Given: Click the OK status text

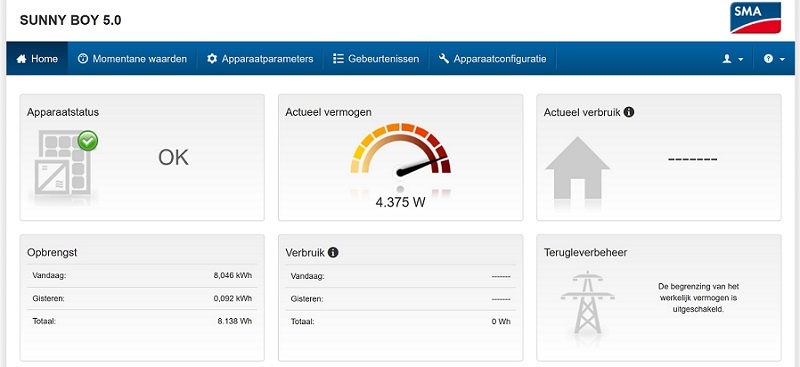Looking at the screenshot, I should [173, 158].
